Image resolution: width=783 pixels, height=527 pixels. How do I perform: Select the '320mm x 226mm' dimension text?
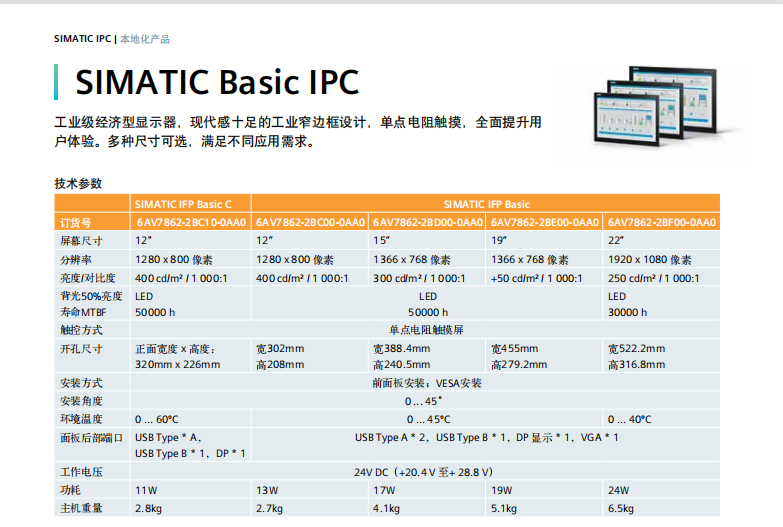177,365
